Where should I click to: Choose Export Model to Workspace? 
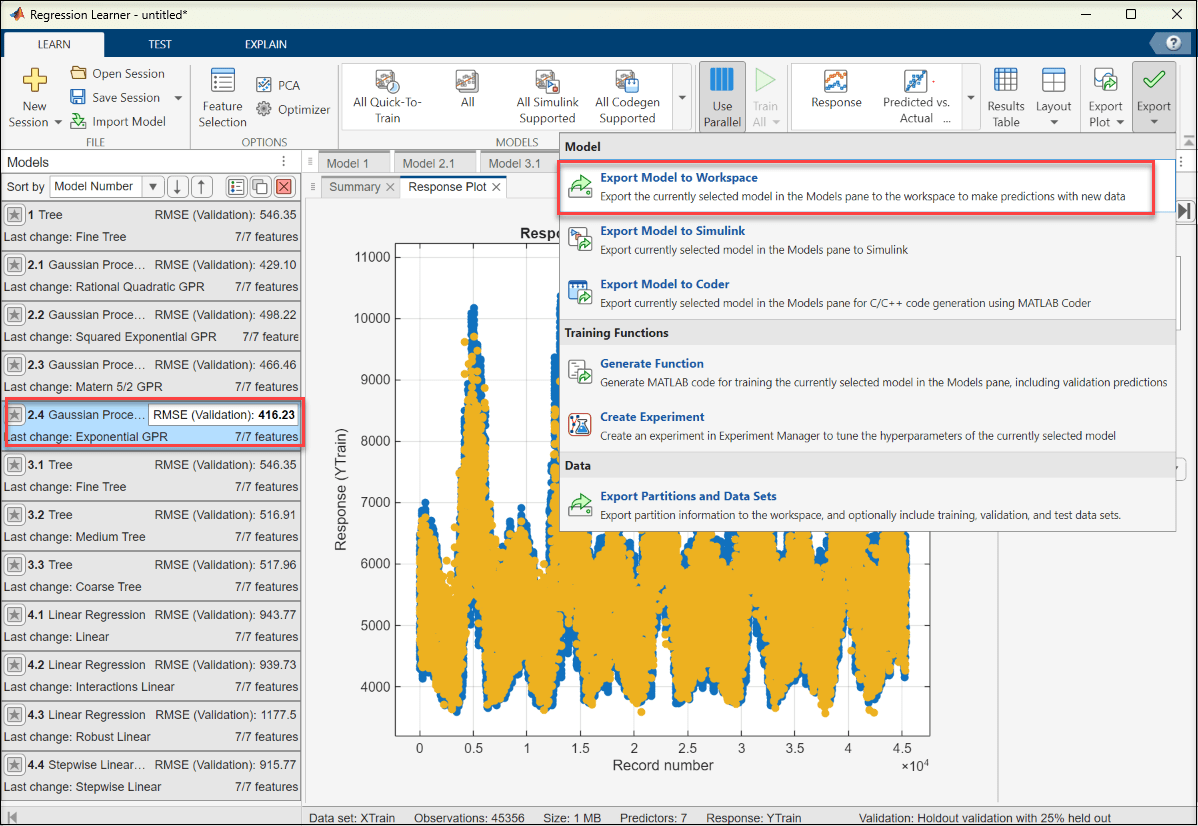(x=678, y=178)
